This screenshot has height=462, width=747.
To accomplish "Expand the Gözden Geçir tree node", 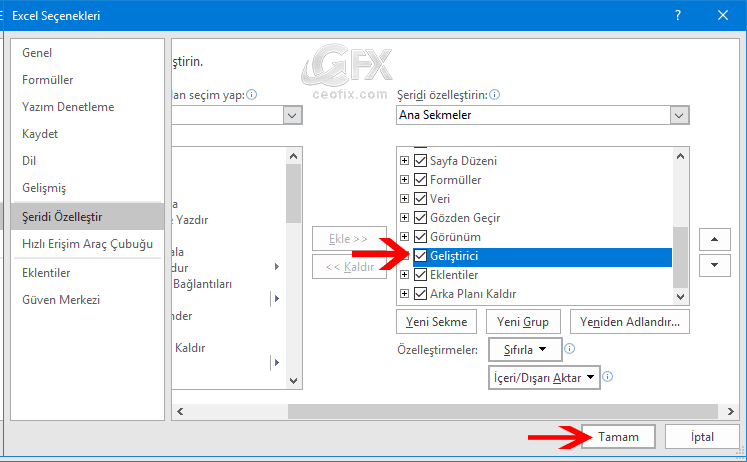I will point(404,218).
